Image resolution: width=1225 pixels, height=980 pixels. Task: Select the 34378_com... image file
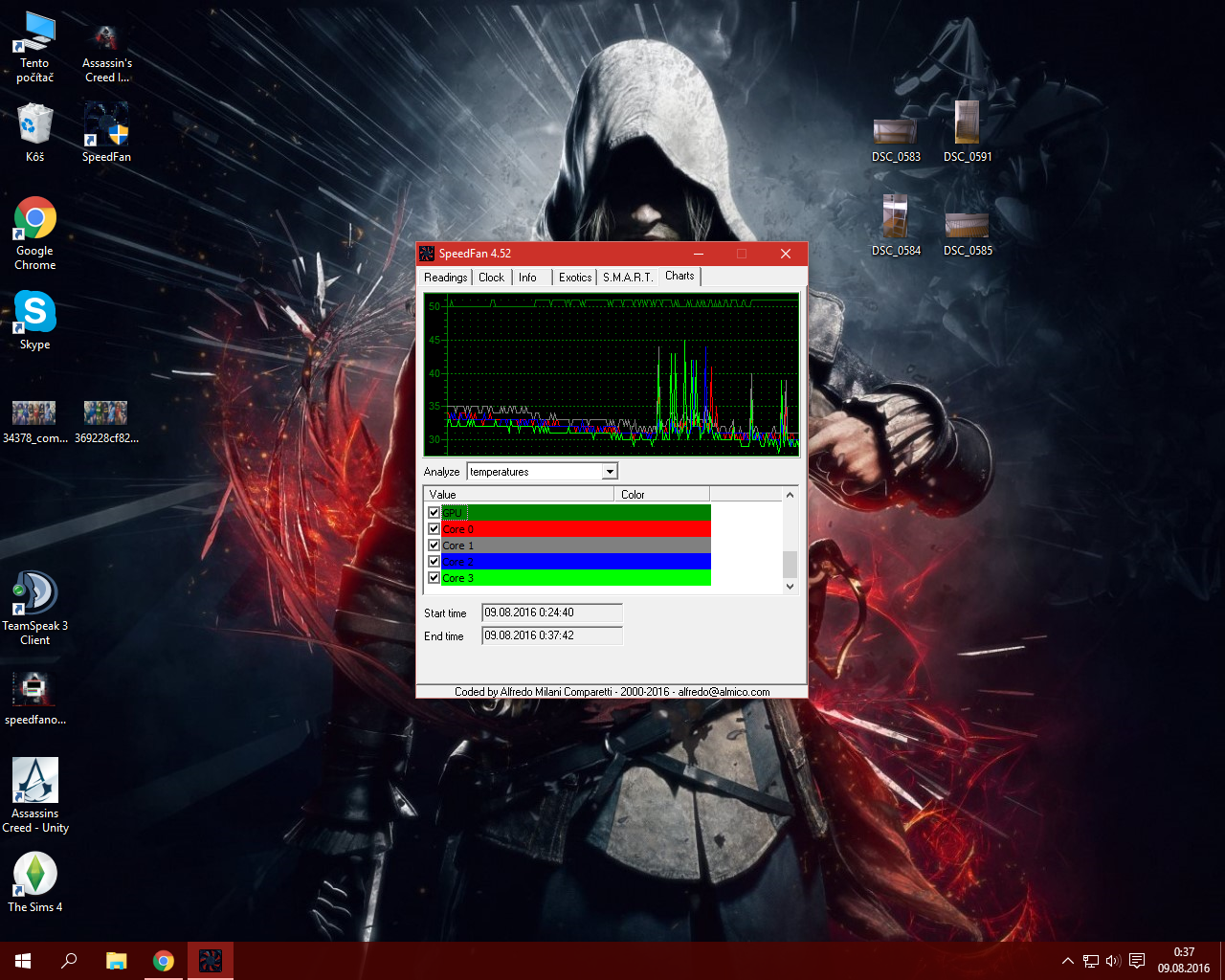pyautogui.click(x=34, y=422)
